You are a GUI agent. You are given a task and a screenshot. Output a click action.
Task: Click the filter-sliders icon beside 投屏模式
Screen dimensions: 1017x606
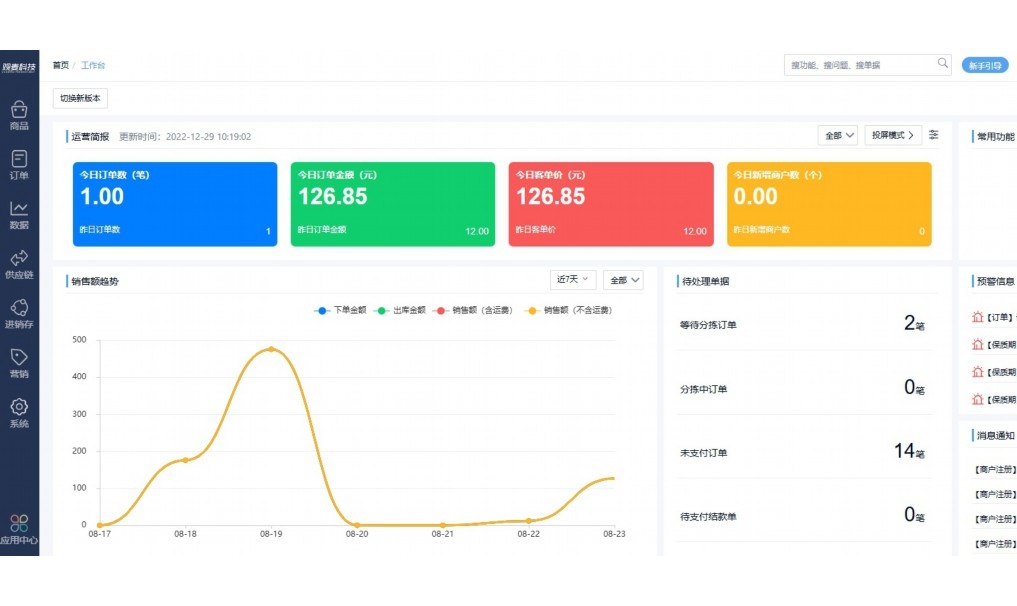(933, 135)
